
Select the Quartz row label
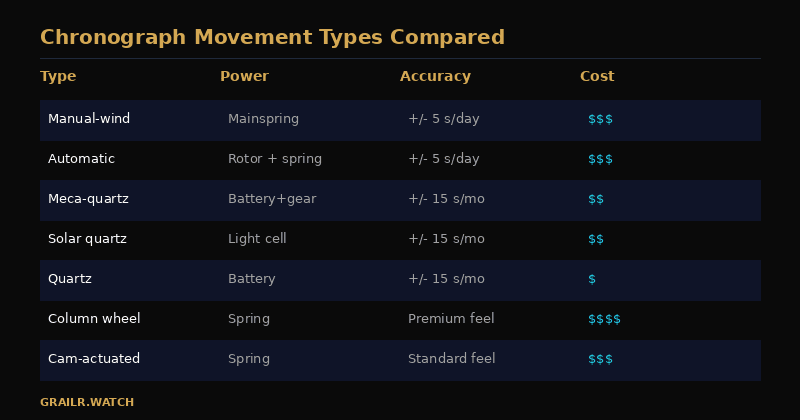(70, 279)
